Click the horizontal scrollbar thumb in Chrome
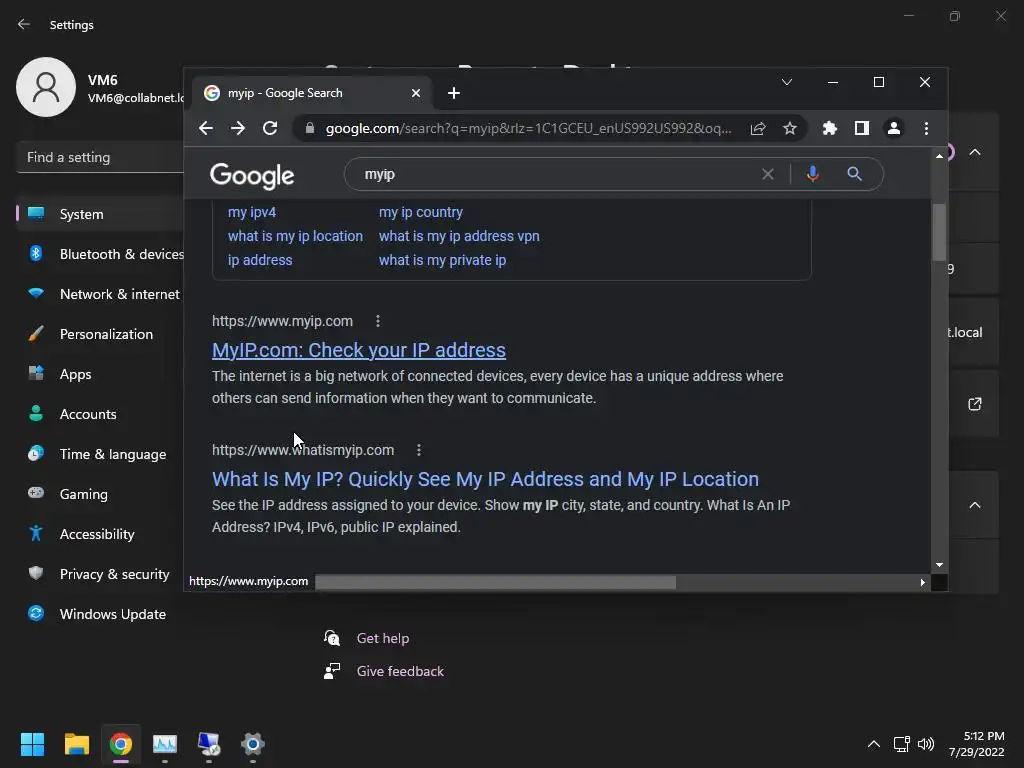The image size is (1024, 768). tap(496, 582)
